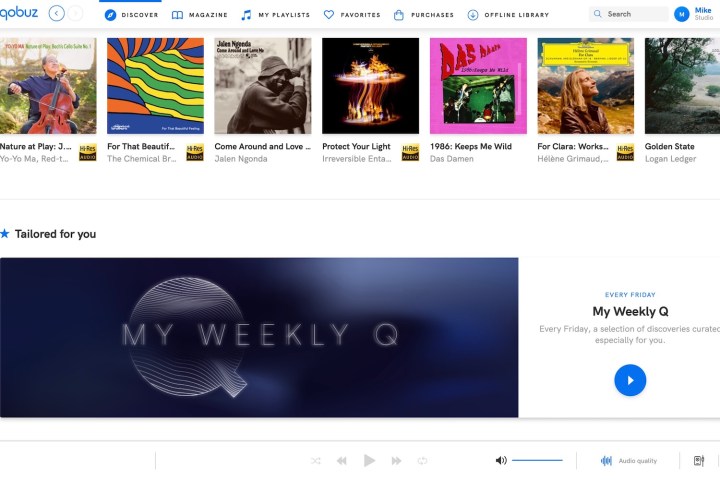Open the Magazine tab
720x480 pixels.
(199, 15)
